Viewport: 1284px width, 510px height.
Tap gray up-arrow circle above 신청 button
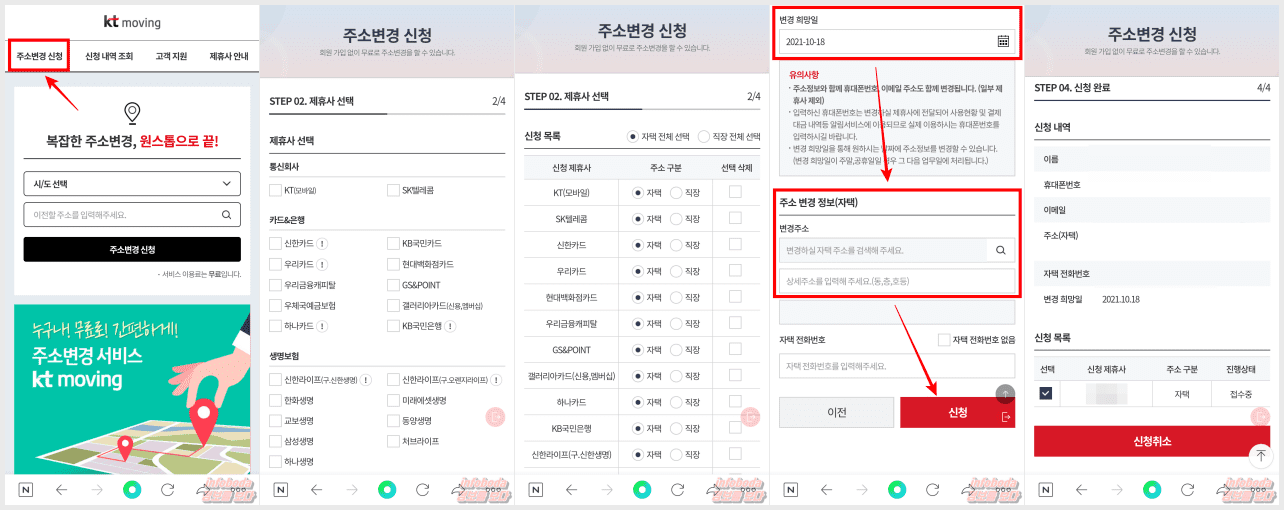pos(1005,393)
